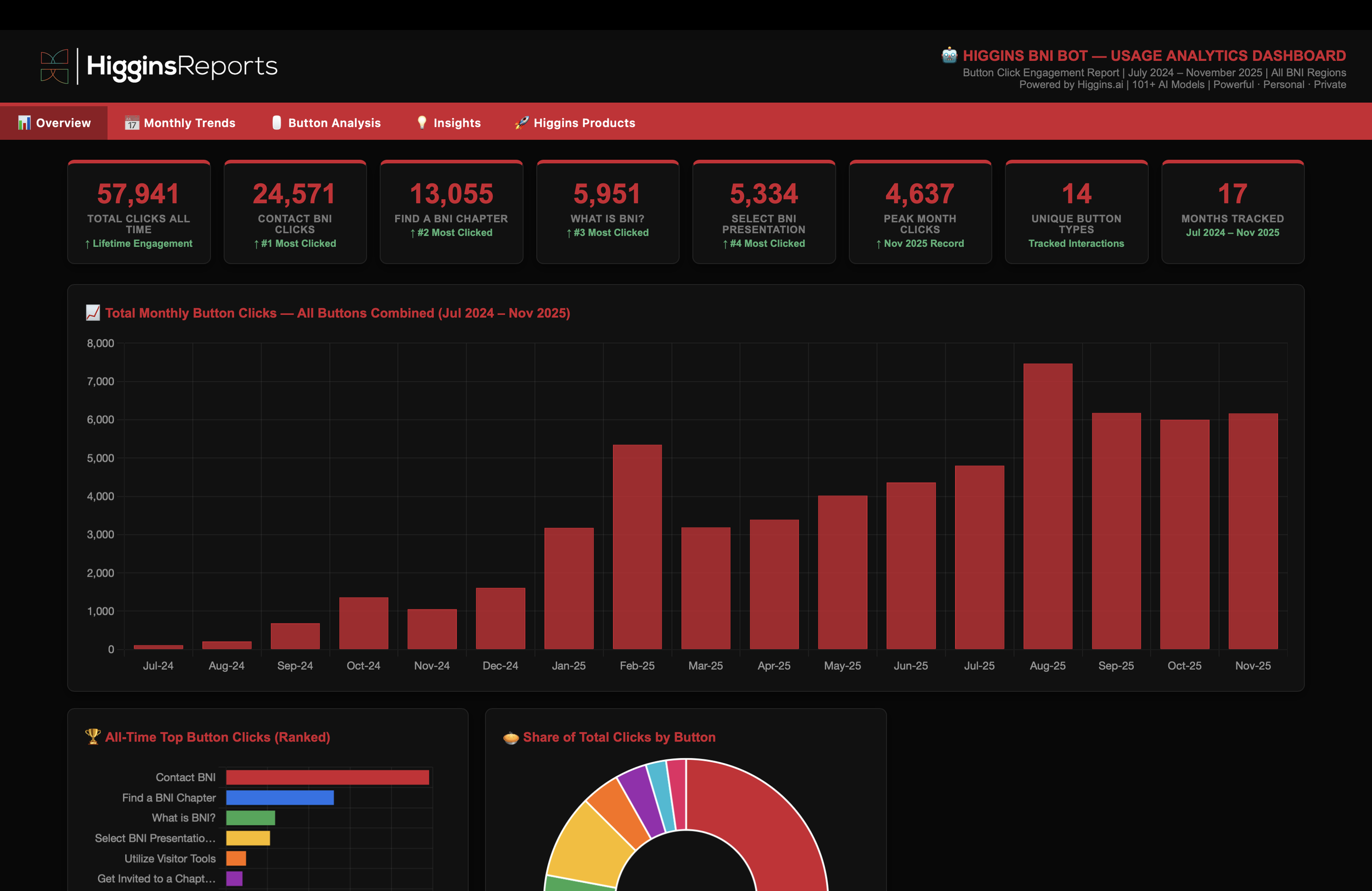Viewport: 1372px width, 891px height.
Task: Click the chart icon beside Total Monthly Button Clicks
Action: click(x=92, y=313)
